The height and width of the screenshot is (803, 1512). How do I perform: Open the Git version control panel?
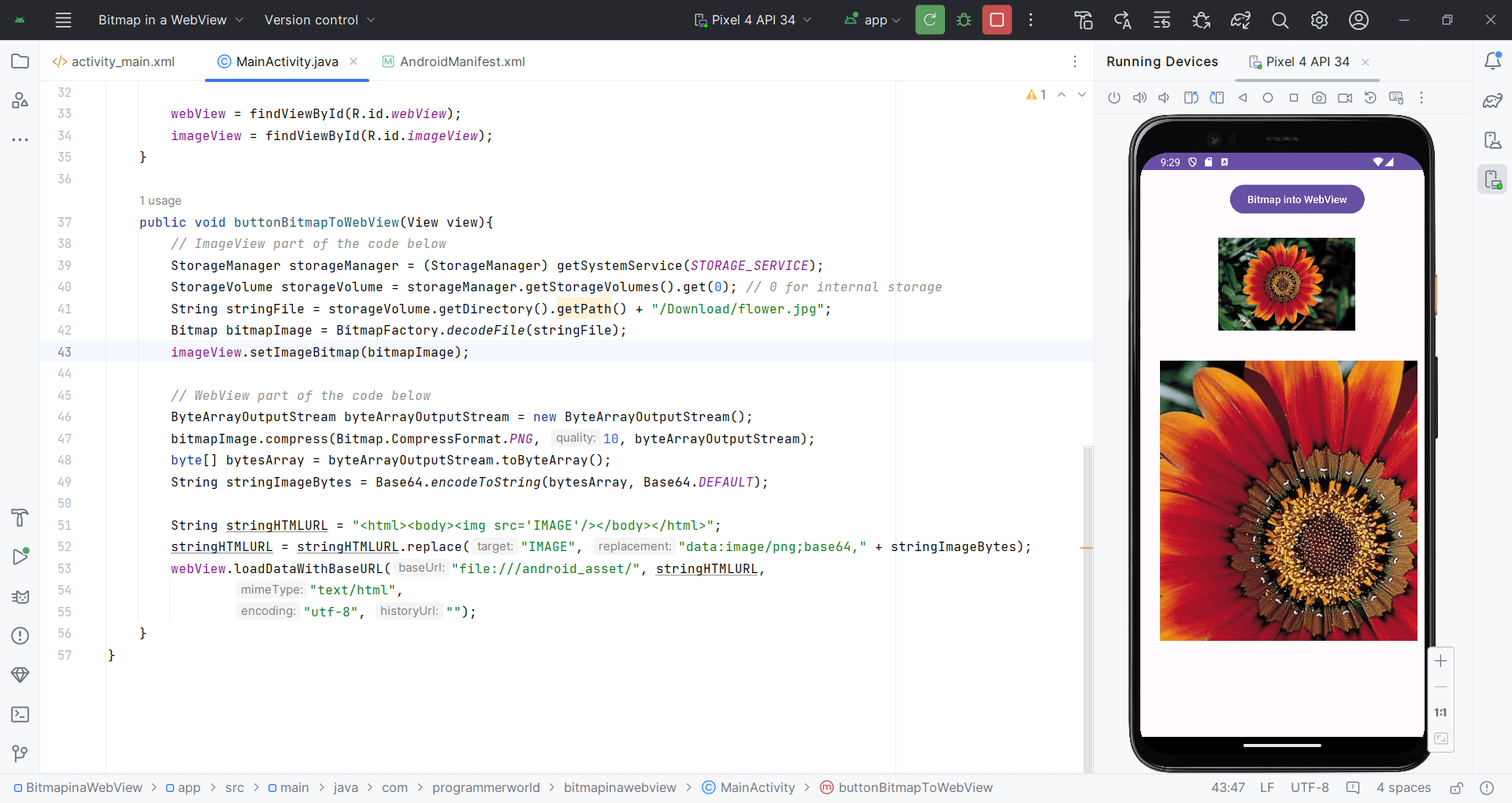click(x=20, y=753)
